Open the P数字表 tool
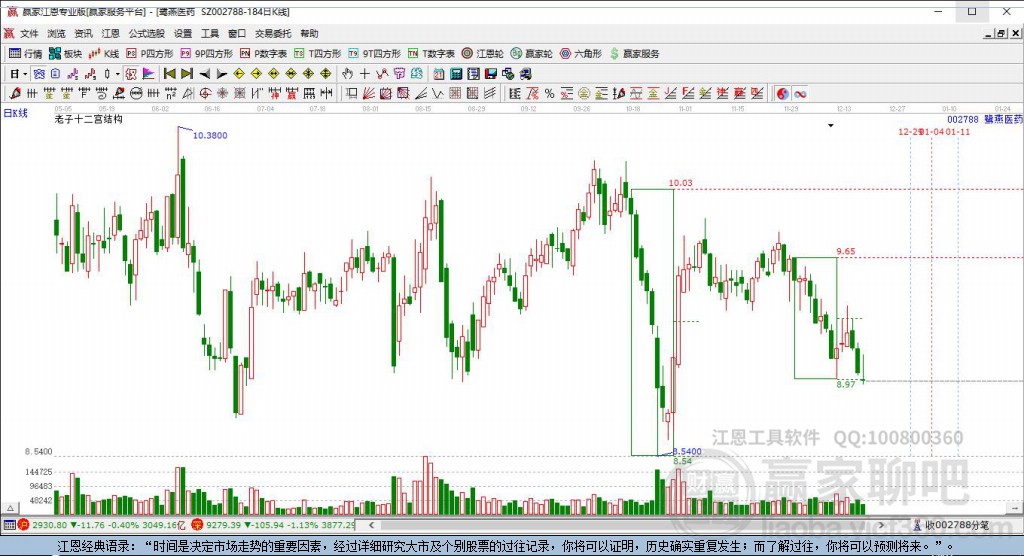The height and width of the screenshot is (556, 1024). (x=263, y=54)
